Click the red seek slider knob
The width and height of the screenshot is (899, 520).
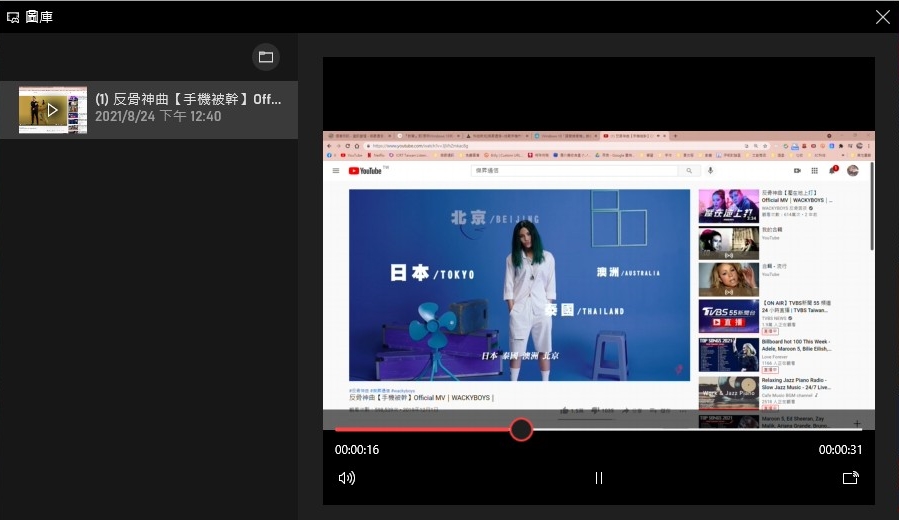[521, 429]
